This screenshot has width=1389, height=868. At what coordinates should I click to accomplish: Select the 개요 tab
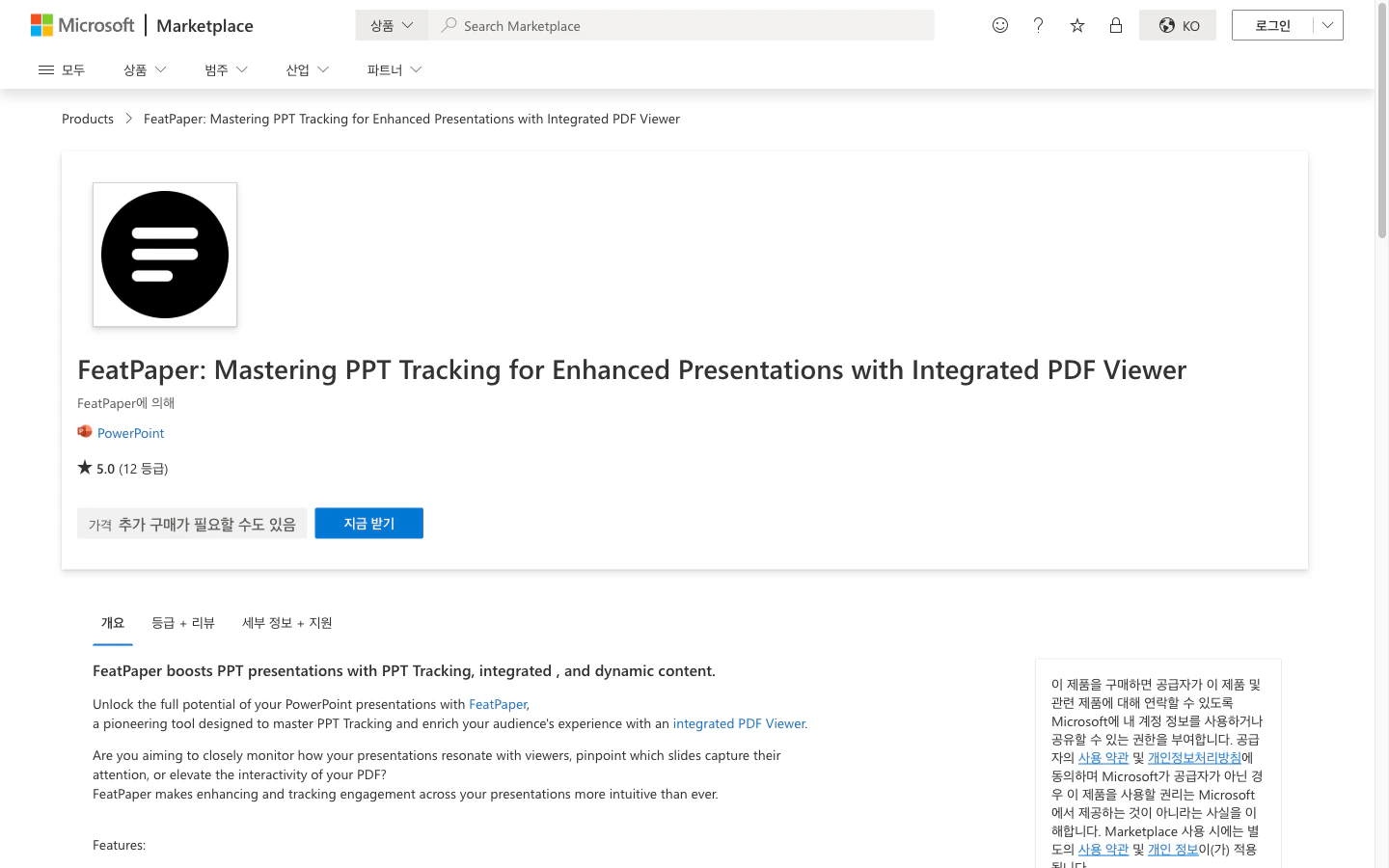pyautogui.click(x=112, y=622)
